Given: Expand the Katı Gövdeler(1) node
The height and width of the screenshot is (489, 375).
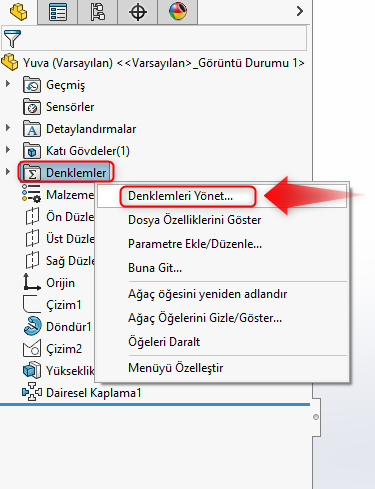Looking at the screenshot, I should point(8,150).
